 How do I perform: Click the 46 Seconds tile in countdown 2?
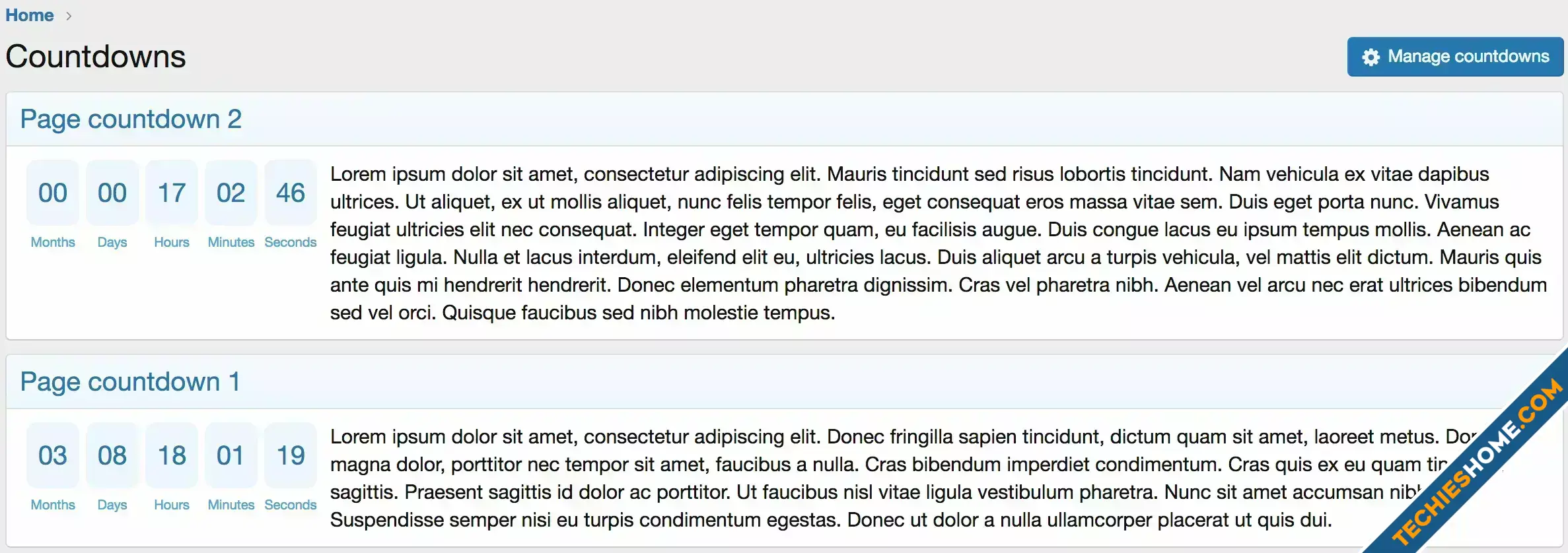291,193
